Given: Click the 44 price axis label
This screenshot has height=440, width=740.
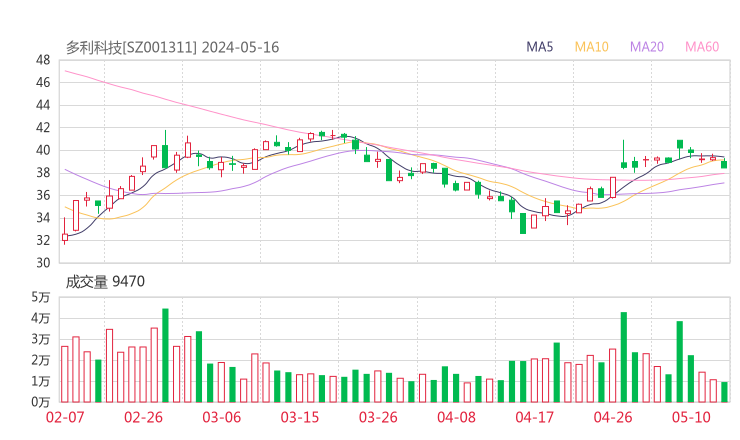Looking at the screenshot, I should coord(43,105).
